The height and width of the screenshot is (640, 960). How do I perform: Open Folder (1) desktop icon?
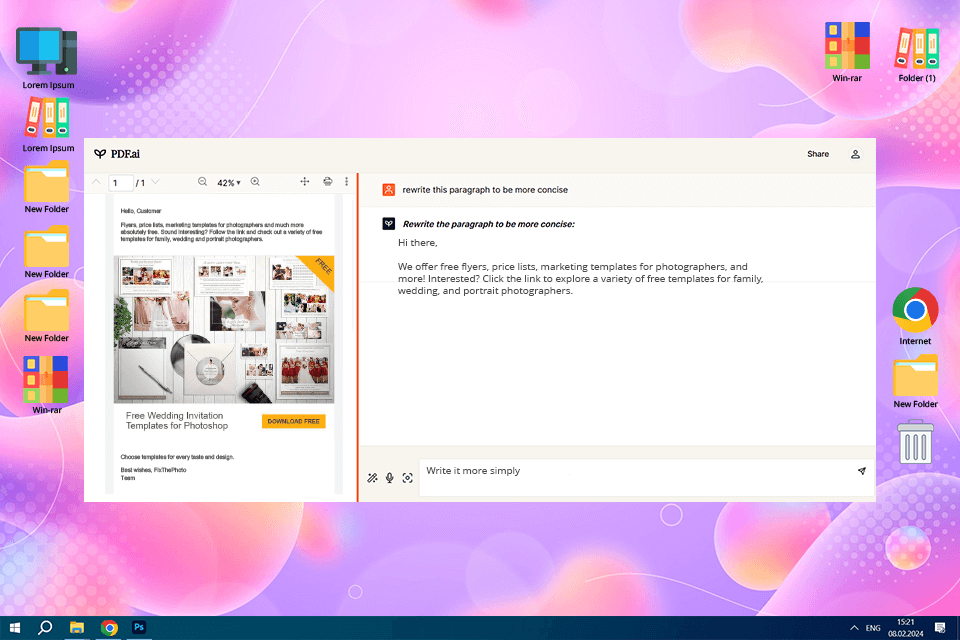pos(917,55)
